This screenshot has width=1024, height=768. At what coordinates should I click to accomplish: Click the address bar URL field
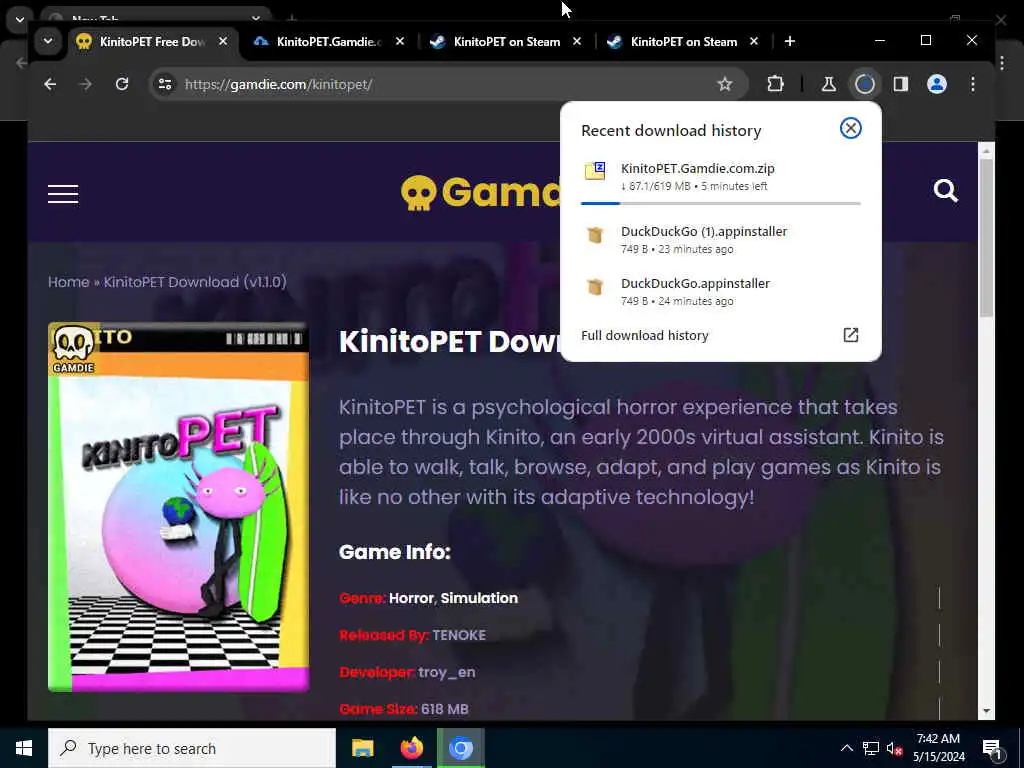point(447,84)
